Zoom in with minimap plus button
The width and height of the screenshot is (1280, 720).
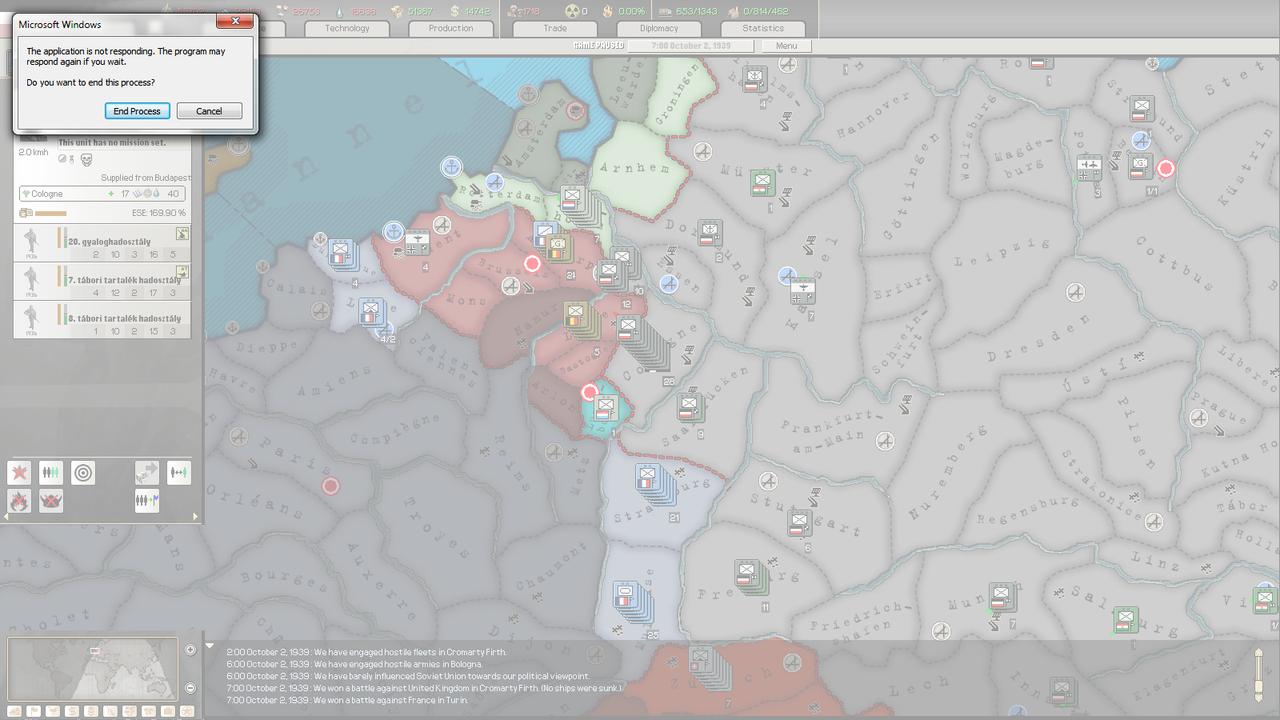tap(191, 650)
